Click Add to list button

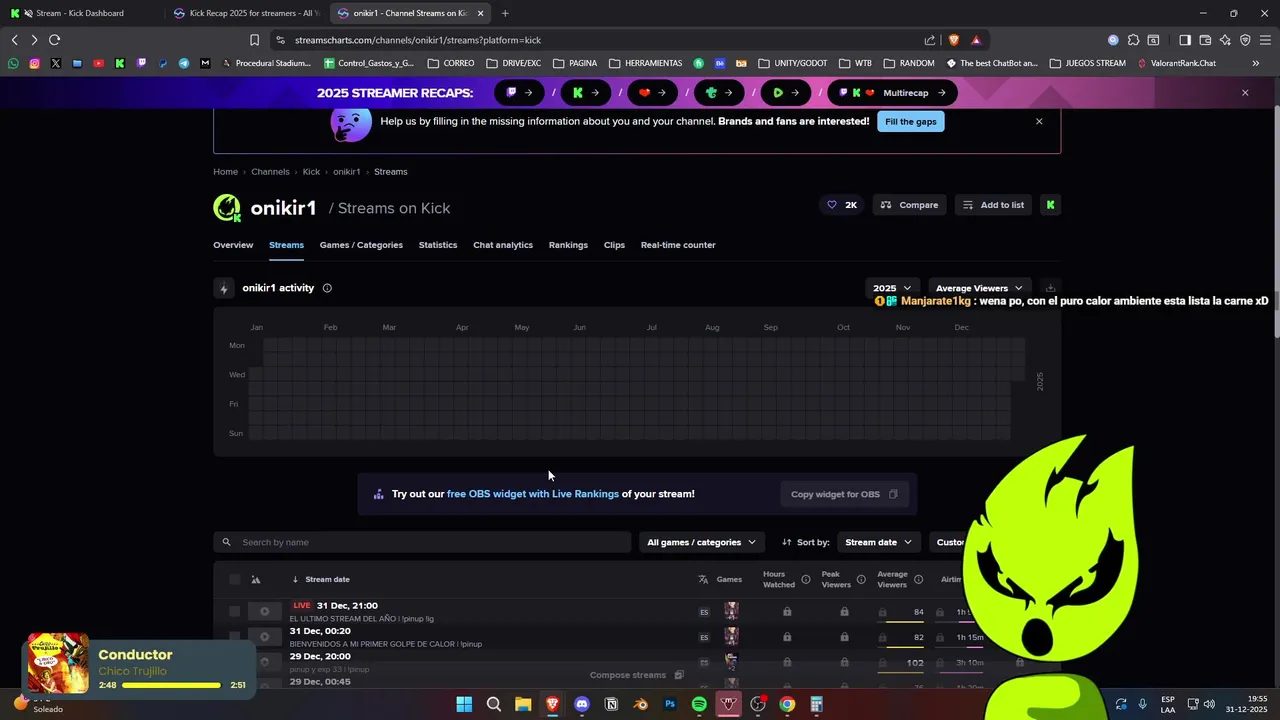coord(993,205)
